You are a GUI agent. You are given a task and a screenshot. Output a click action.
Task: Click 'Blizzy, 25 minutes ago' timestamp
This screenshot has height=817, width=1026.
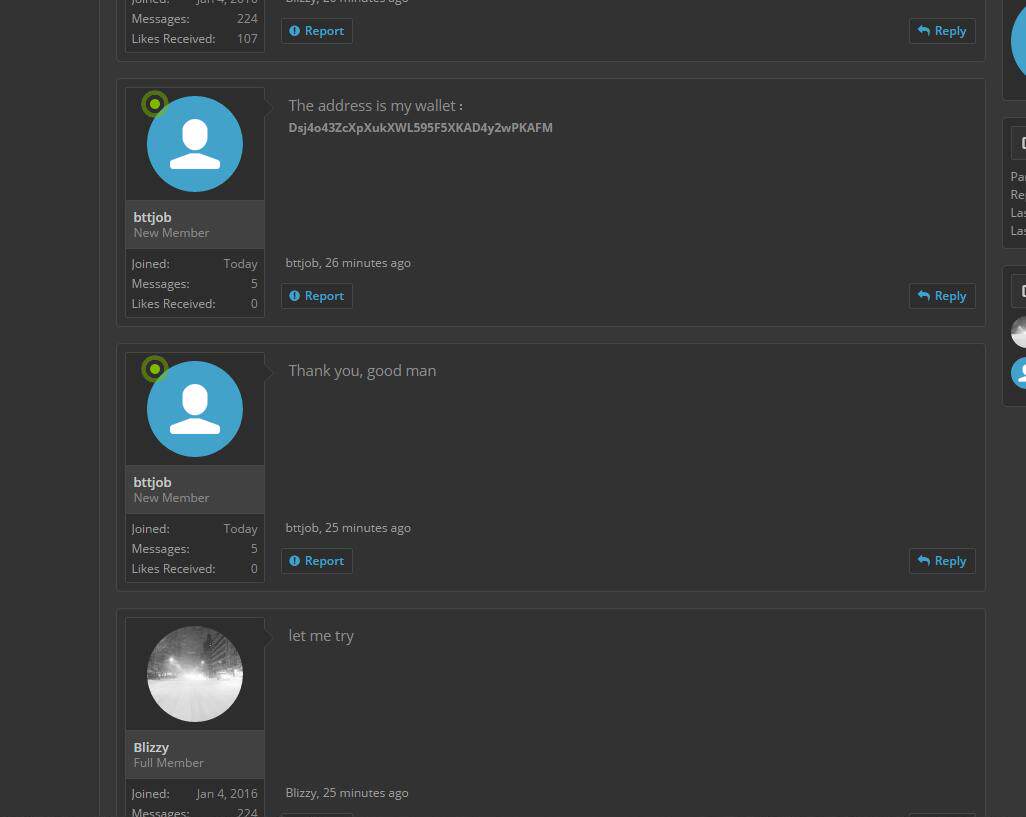pos(347,793)
